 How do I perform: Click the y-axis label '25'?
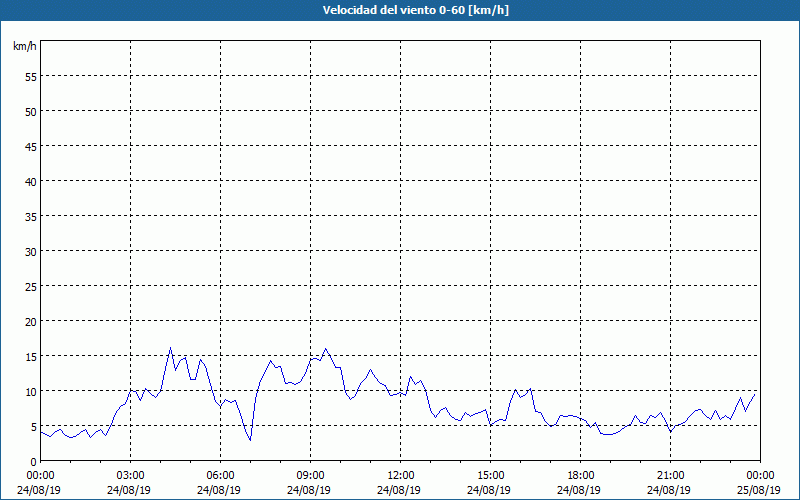pyautogui.click(x=31, y=286)
